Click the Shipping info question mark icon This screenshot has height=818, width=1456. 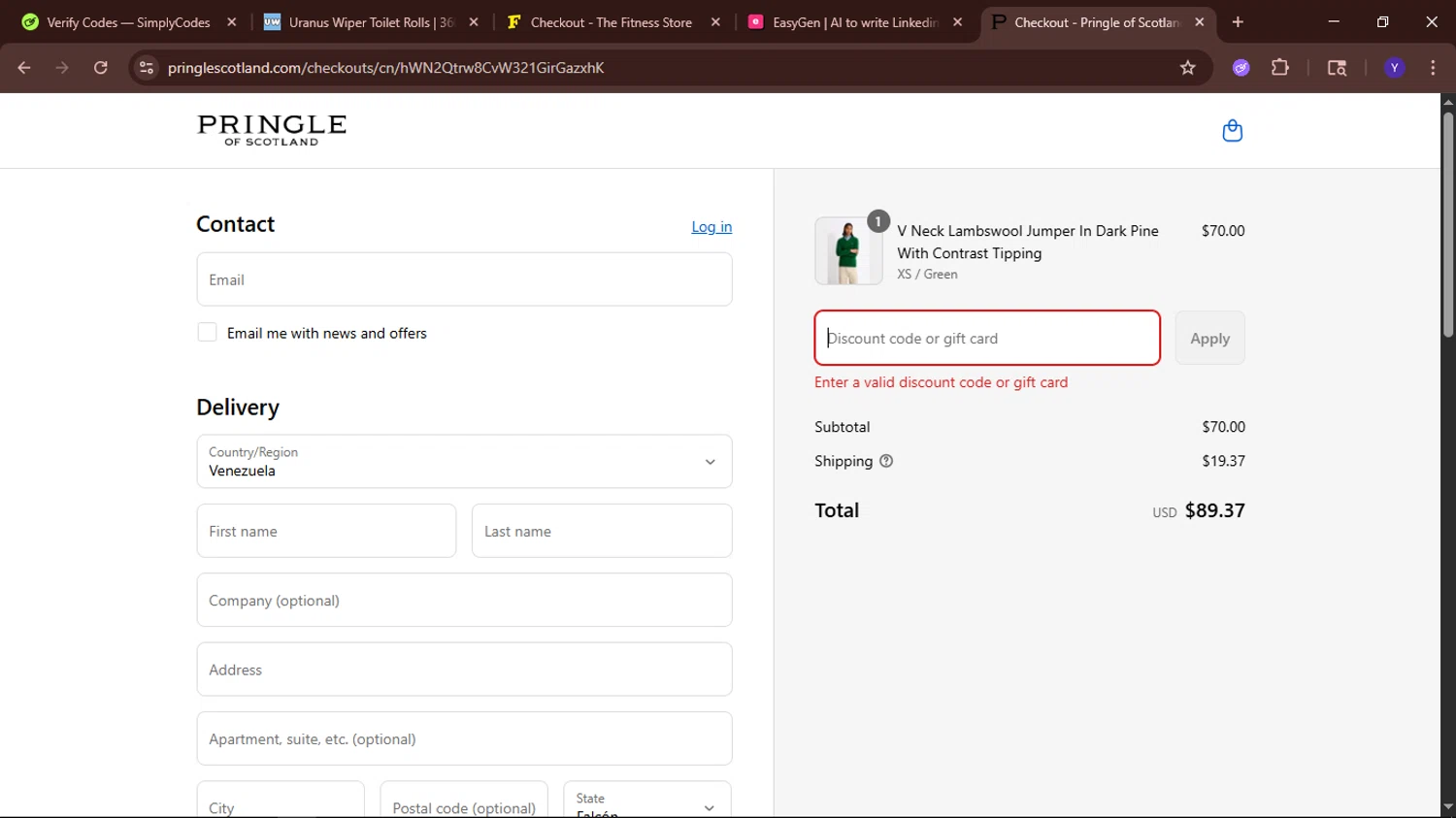886,461
